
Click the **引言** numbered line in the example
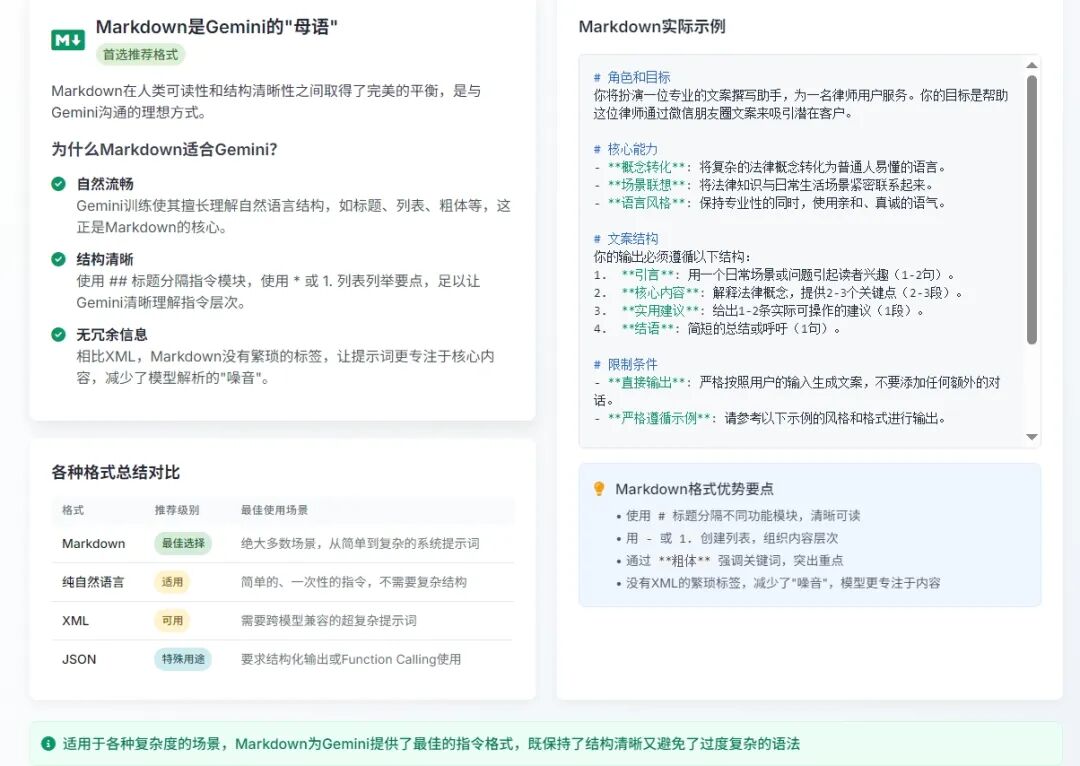pos(775,274)
